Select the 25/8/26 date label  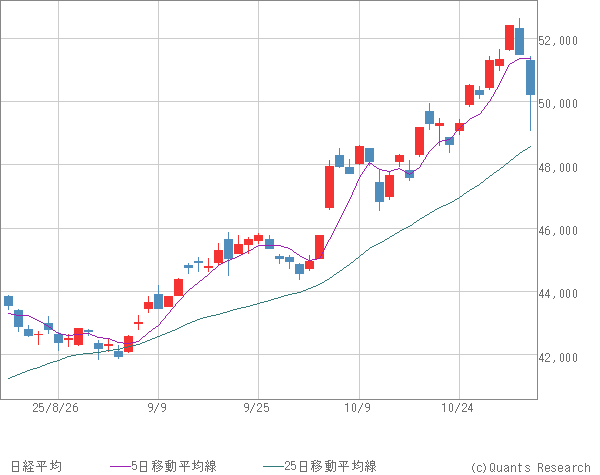point(55,408)
